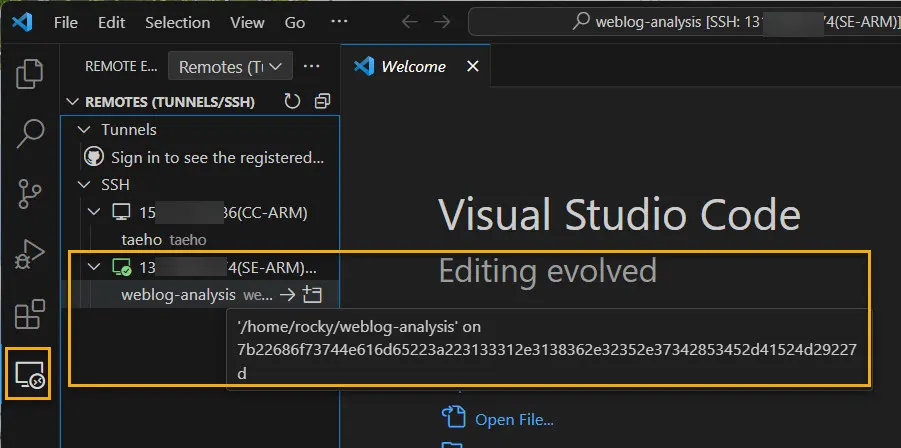This screenshot has height=448, width=901.
Task: Open the Search view icon
Action: click(x=31, y=132)
